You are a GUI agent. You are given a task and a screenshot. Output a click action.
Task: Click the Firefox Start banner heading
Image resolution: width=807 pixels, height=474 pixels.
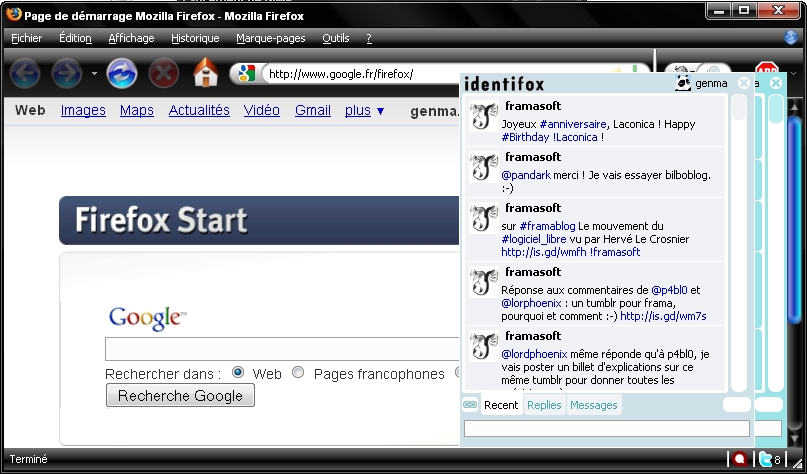[x=161, y=220]
